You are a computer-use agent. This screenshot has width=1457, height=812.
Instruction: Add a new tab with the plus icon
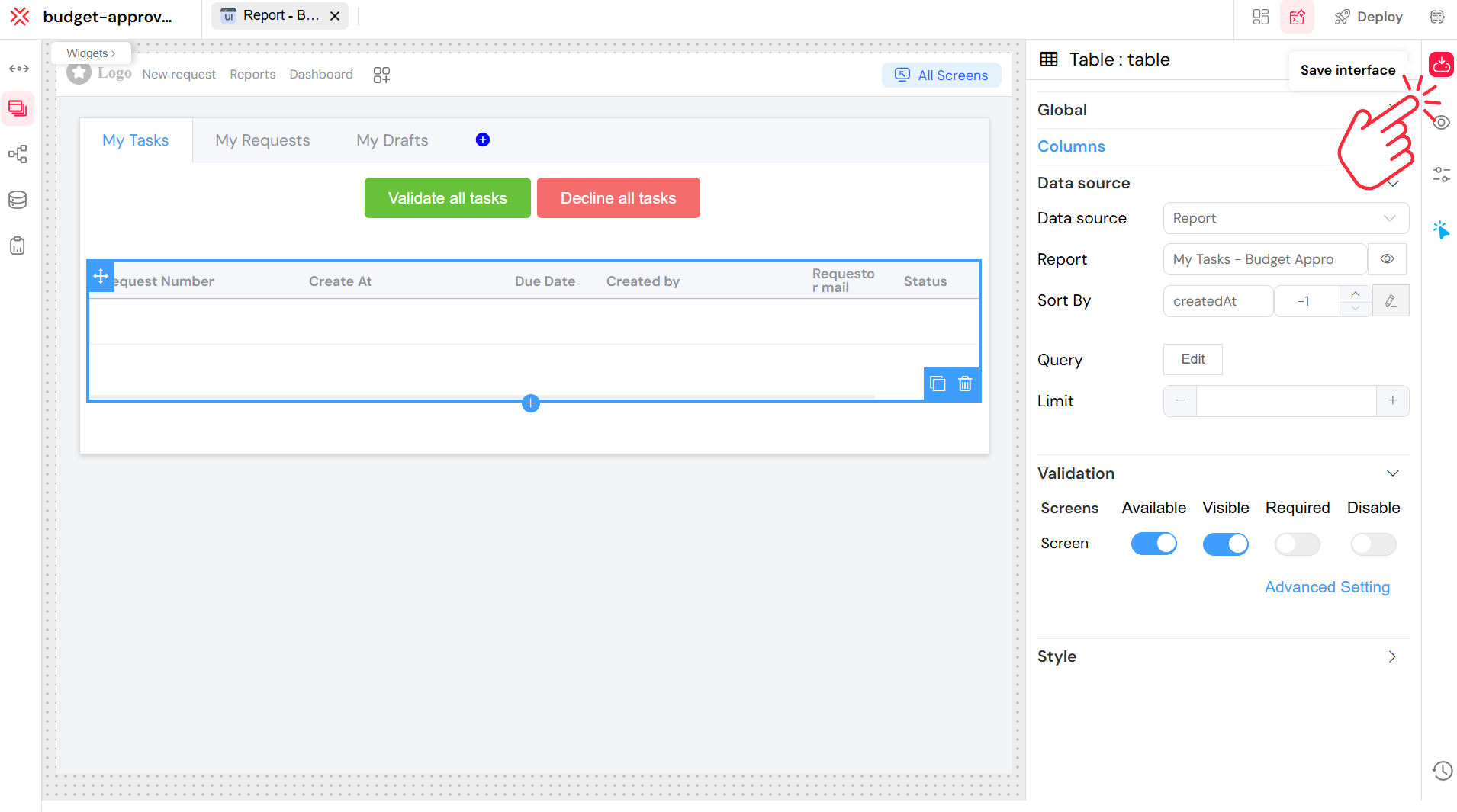[483, 140]
